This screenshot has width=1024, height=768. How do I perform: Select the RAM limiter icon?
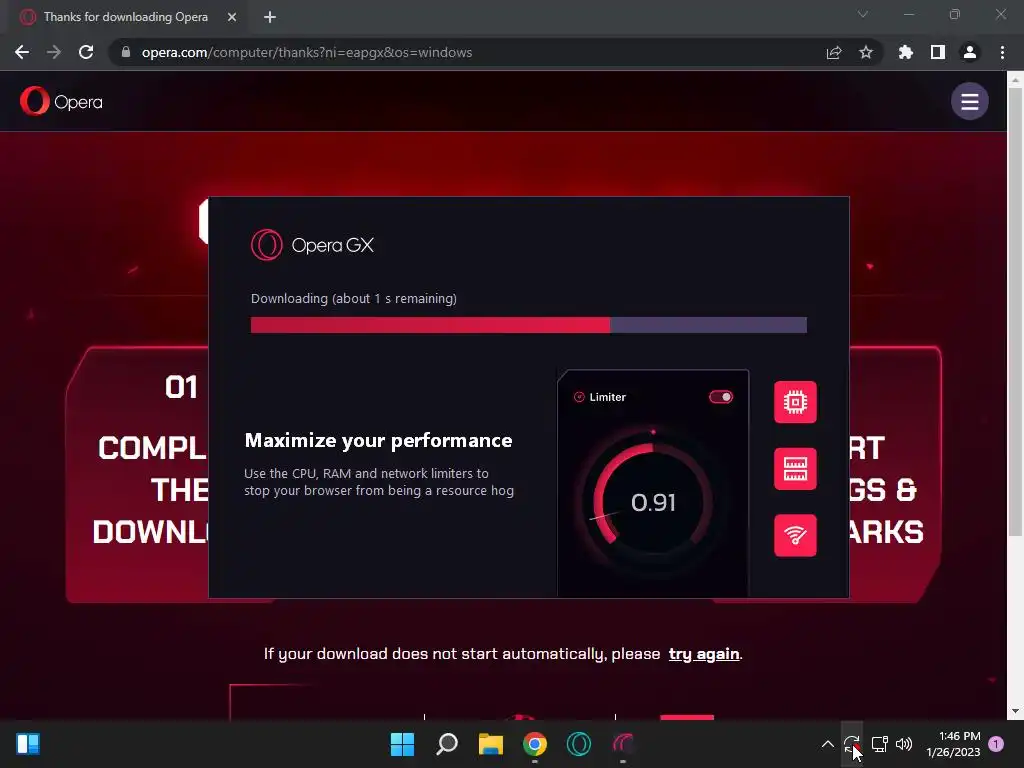pos(795,469)
